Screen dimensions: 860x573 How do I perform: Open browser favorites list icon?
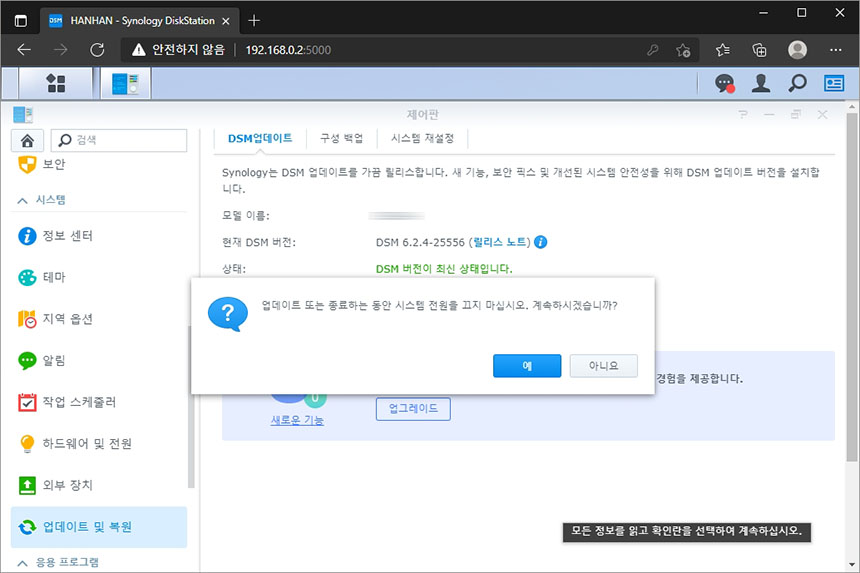pos(722,50)
